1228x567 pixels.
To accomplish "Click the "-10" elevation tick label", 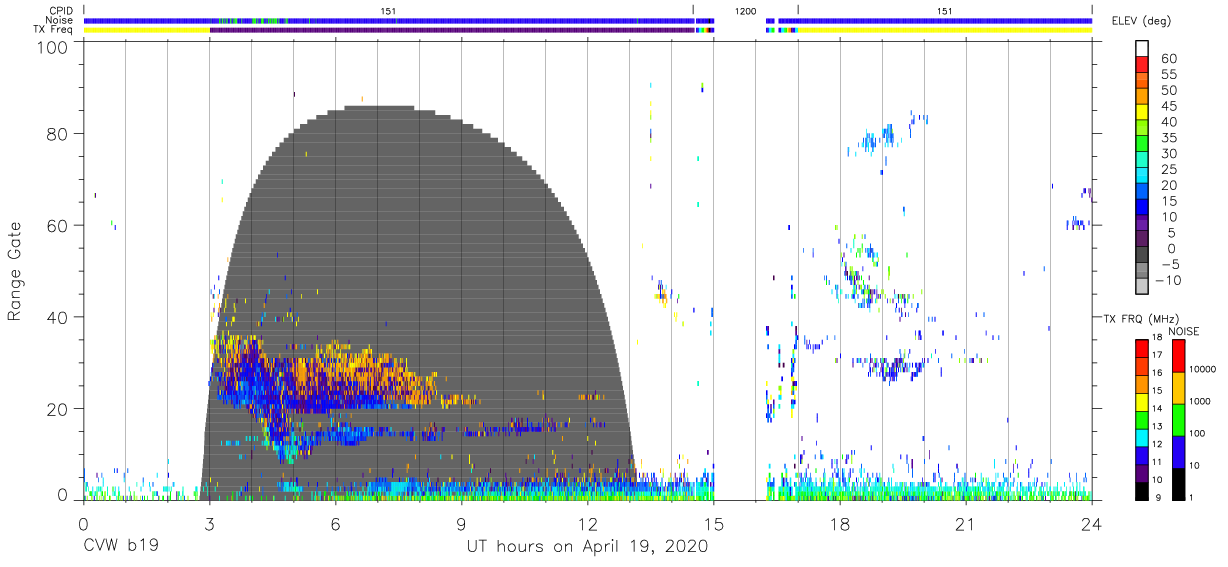I will tap(1171, 280).
